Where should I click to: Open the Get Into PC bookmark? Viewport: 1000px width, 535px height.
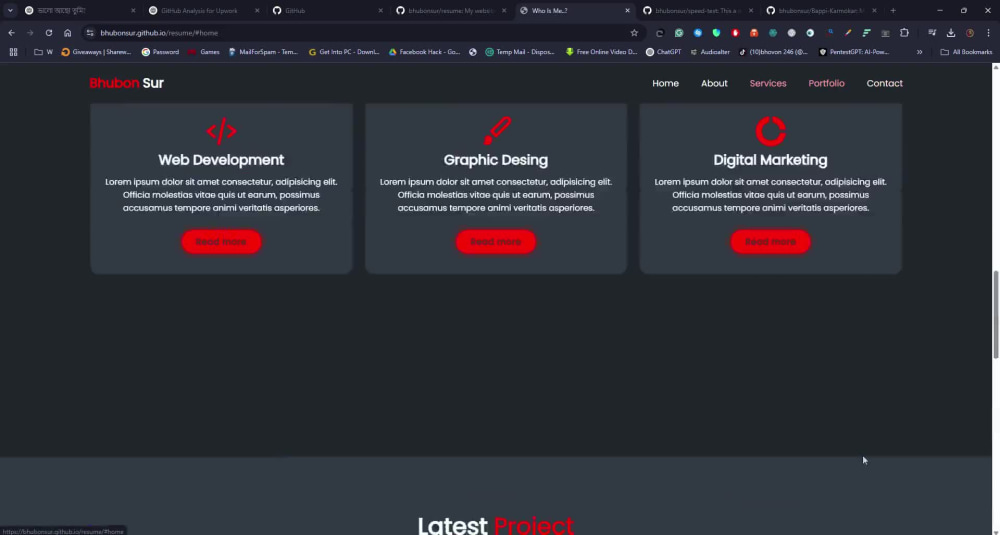coord(344,52)
